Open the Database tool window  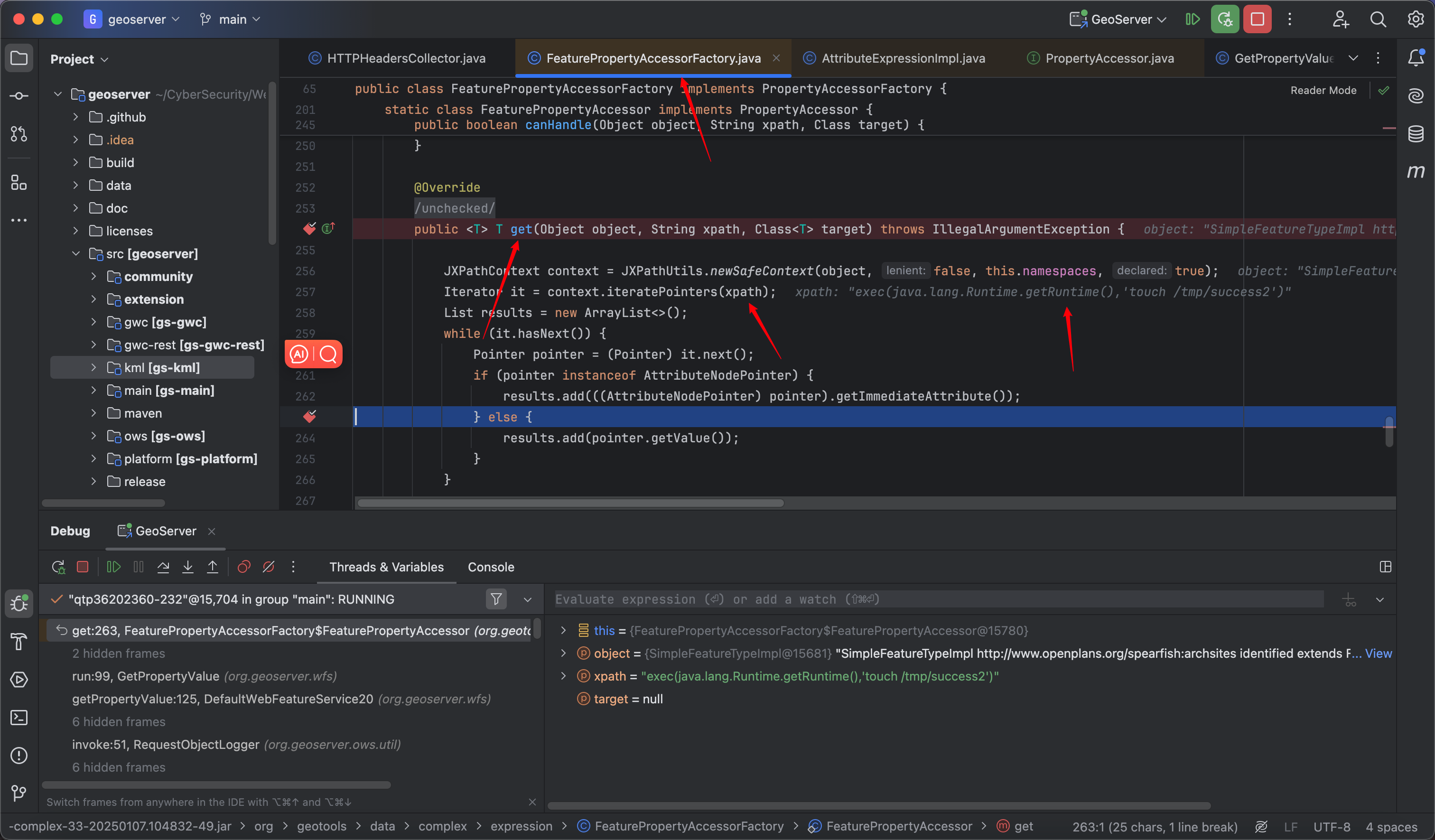point(1416,134)
